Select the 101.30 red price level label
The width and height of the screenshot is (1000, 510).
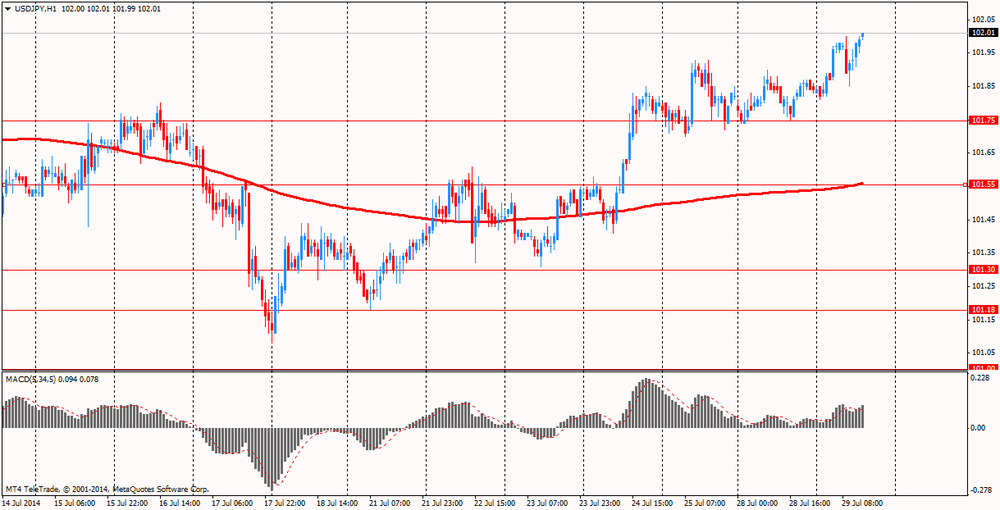pos(980,270)
